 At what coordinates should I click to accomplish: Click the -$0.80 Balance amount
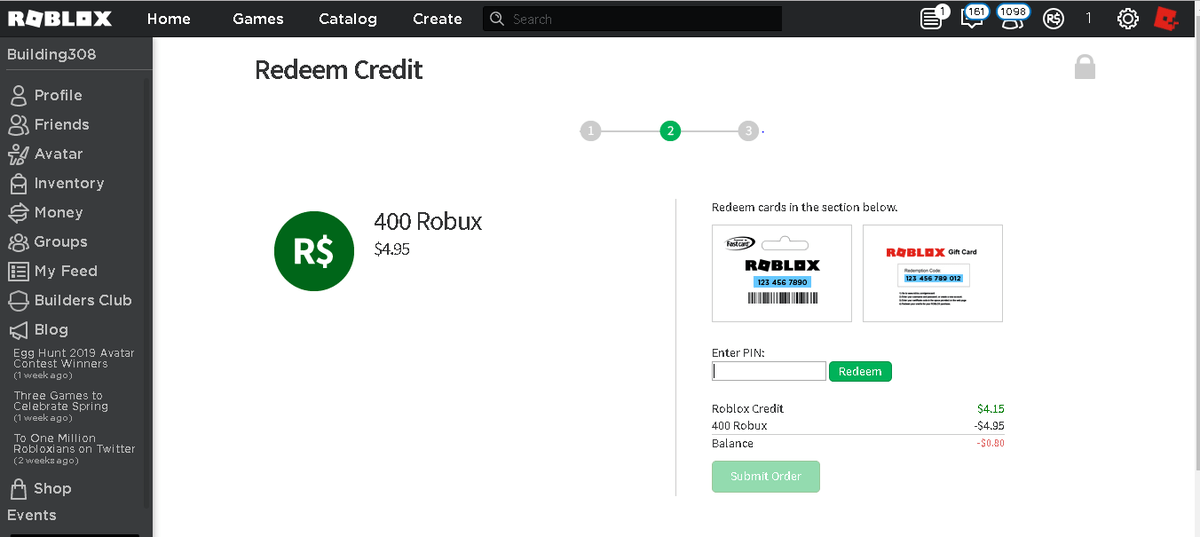point(989,443)
